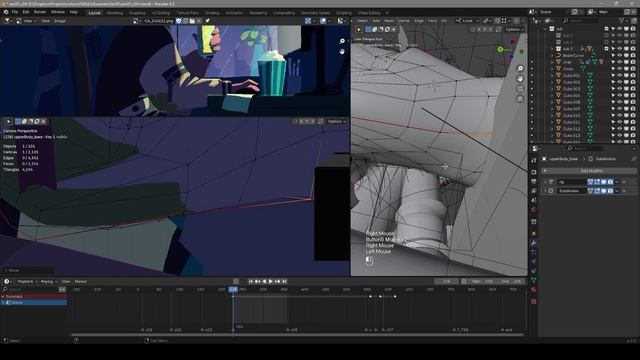Switch to the Shading workspace tab
The width and height of the screenshot is (640, 360).
click(x=212, y=13)
